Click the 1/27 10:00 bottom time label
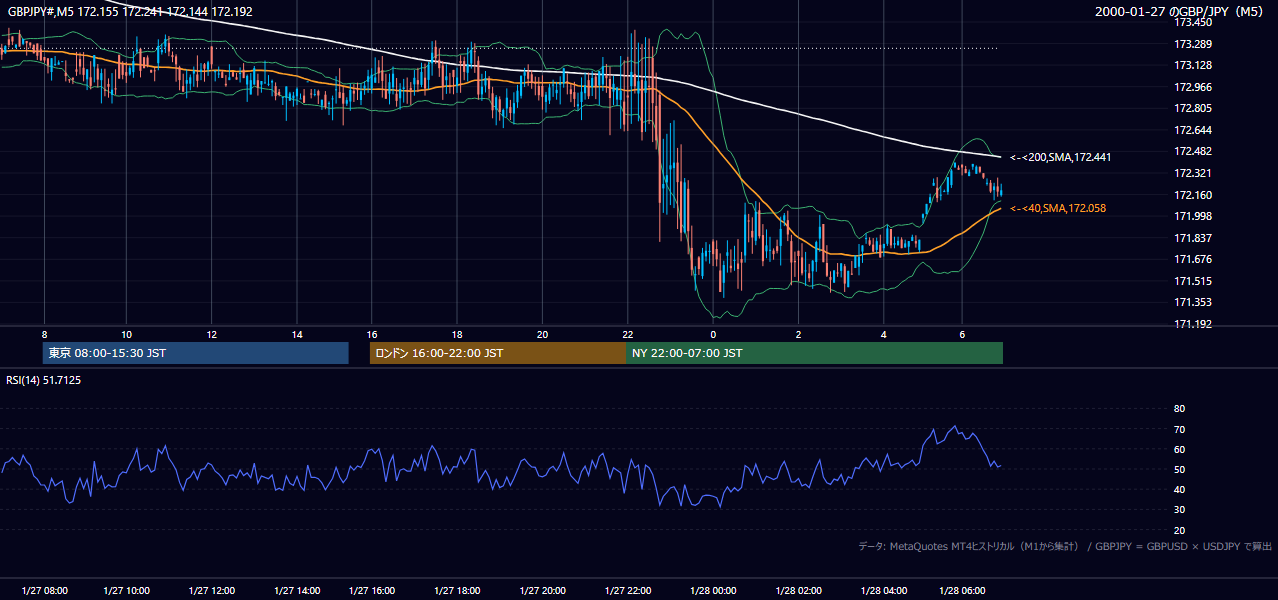Image resolution: width=1278 pixels, height=600 pixels. [x=126, y=591]
